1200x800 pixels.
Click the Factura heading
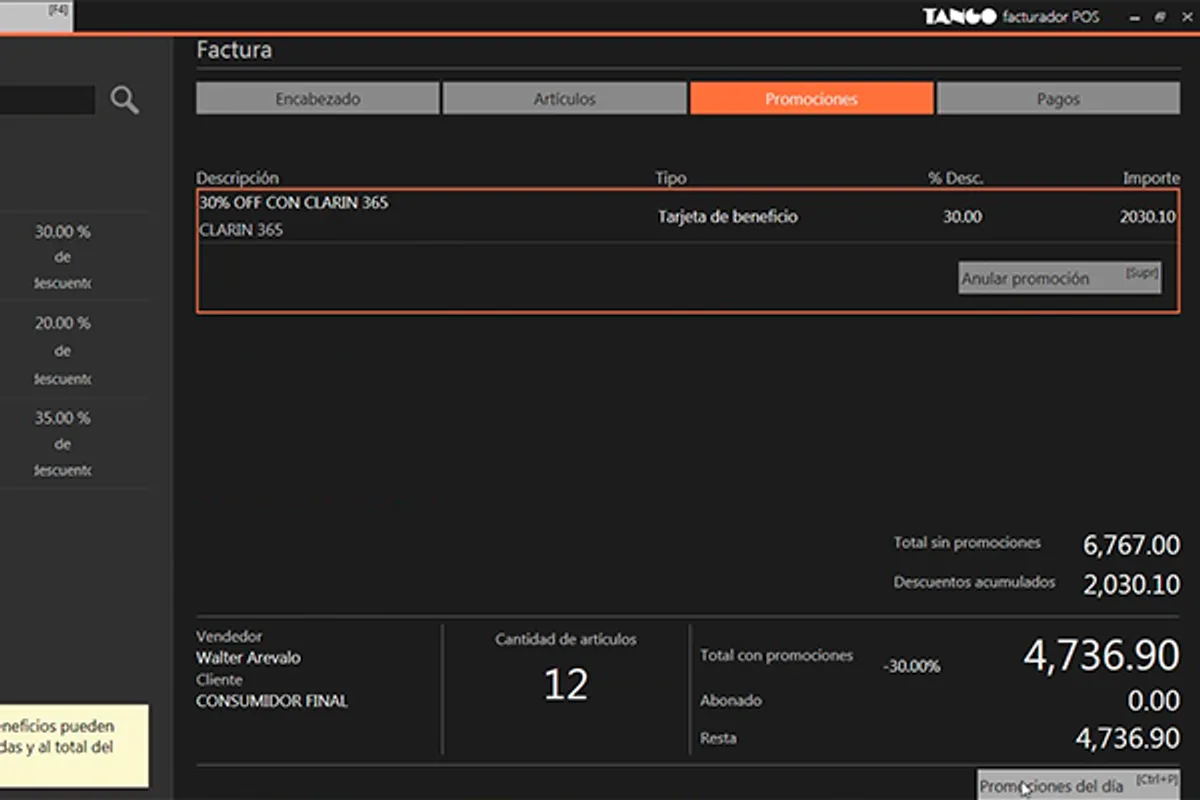click(x=234, y=49)
